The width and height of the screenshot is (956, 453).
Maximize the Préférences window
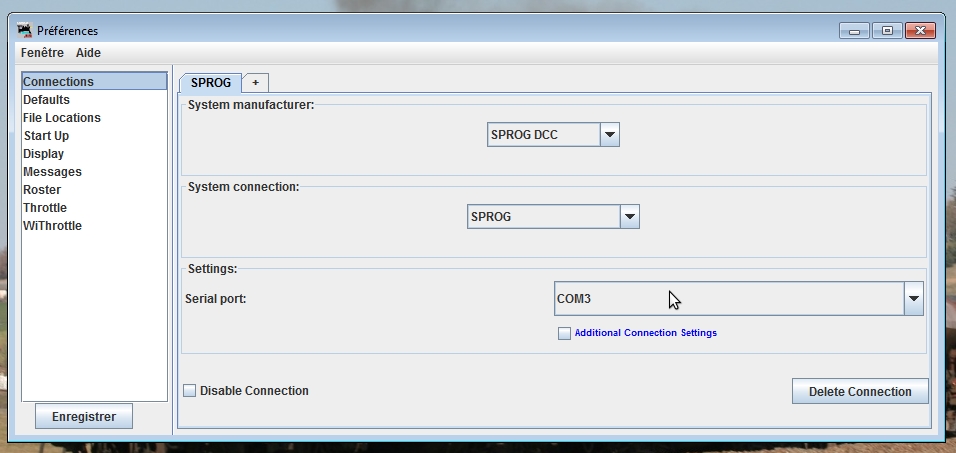click(887, 30)
